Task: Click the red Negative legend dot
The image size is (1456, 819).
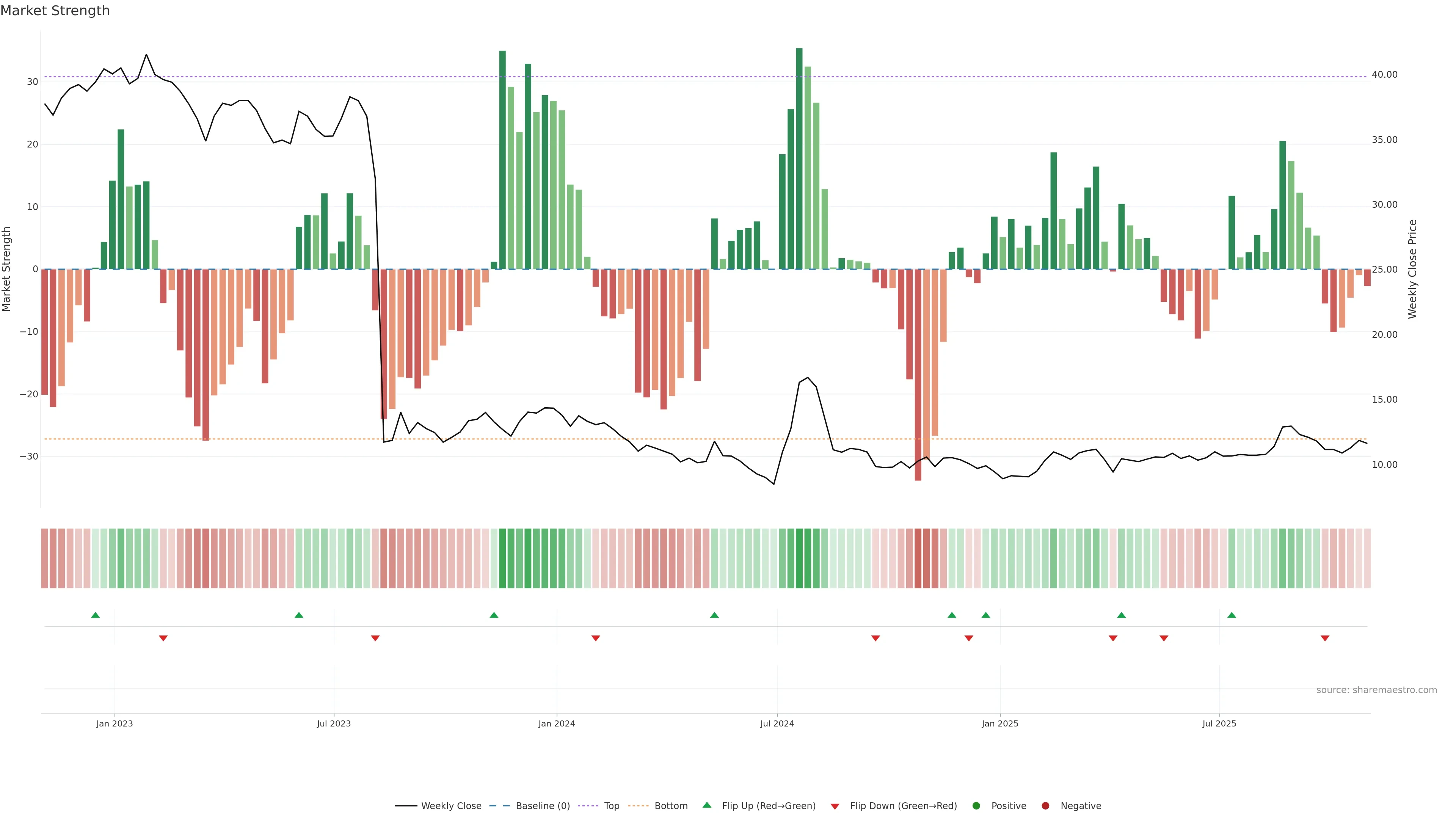Action: point(1045,806)
